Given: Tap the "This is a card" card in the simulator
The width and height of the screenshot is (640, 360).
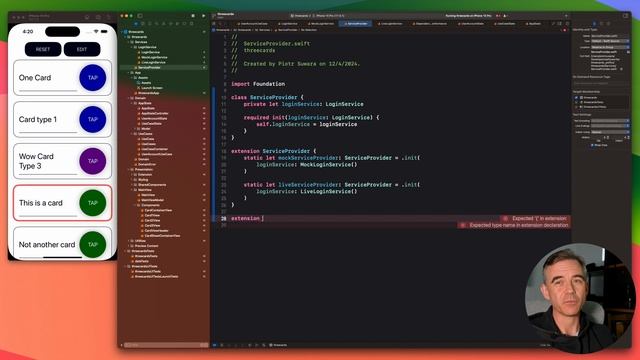Looking at the screenshot, I should 62,203.
